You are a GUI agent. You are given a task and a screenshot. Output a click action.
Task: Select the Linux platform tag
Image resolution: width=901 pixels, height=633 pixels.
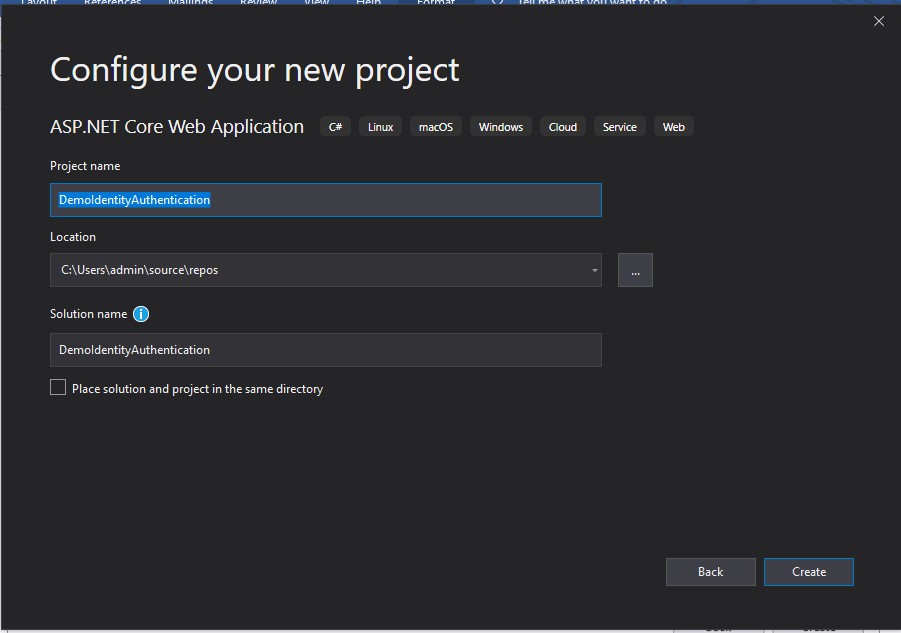coord(380,126)
